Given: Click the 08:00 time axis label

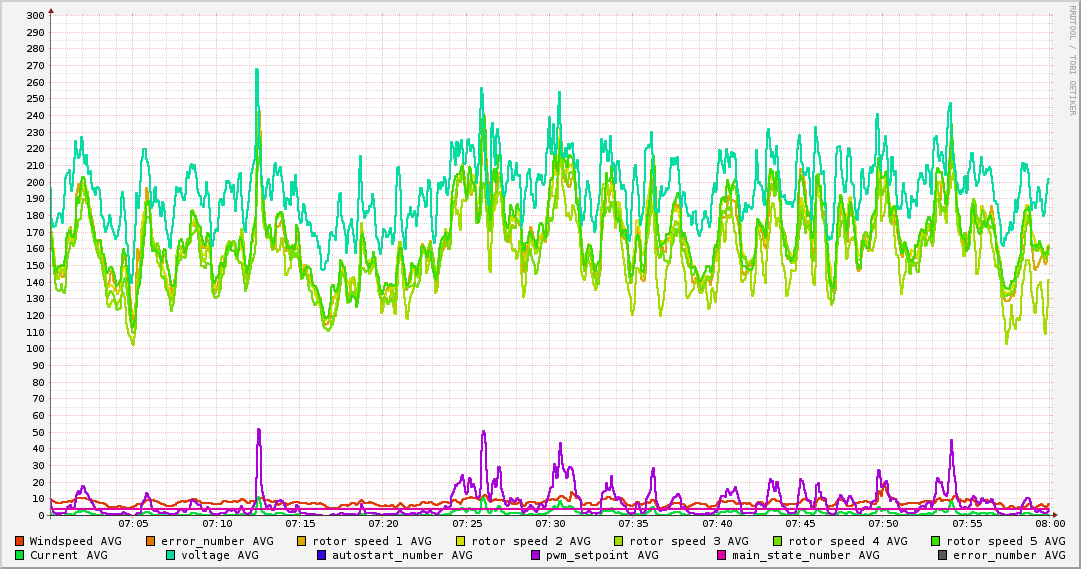Looking at the screenshot, I should point(1050,524).
